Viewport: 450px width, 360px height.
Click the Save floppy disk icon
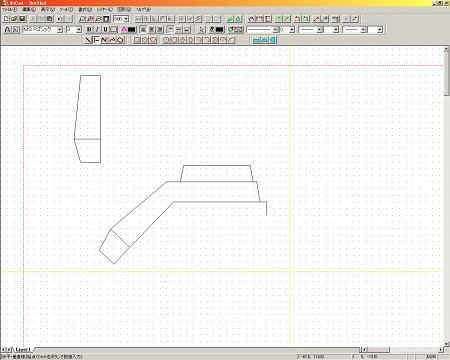(22, 19)
